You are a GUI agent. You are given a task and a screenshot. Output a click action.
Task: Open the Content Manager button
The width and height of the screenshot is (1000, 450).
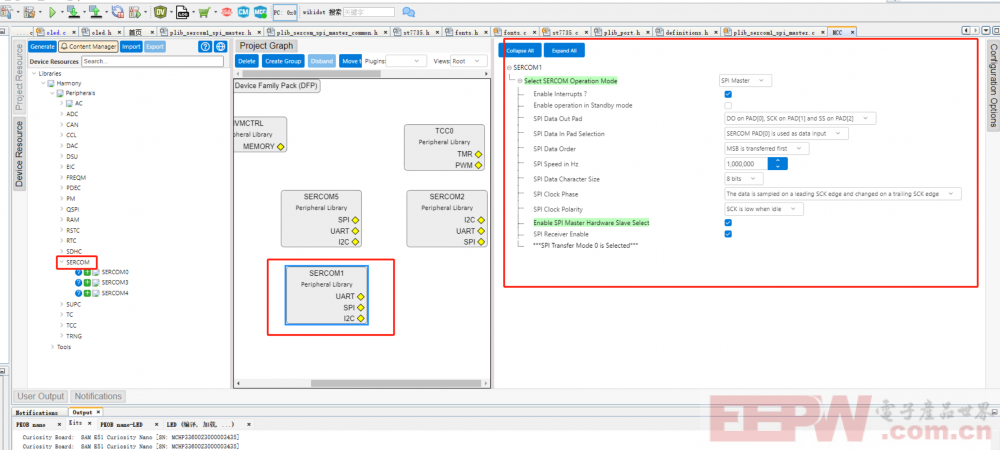pyautogui.click(x=89, y=47)
